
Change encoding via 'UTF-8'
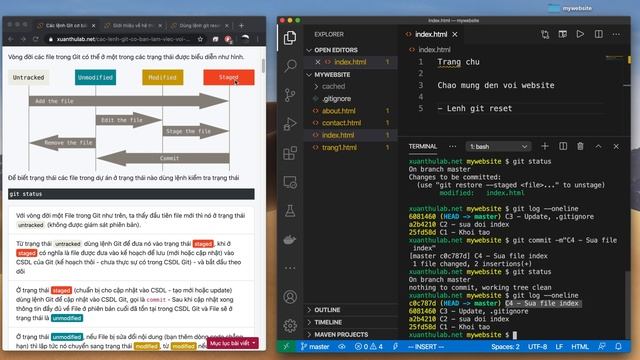pos(537,347)
